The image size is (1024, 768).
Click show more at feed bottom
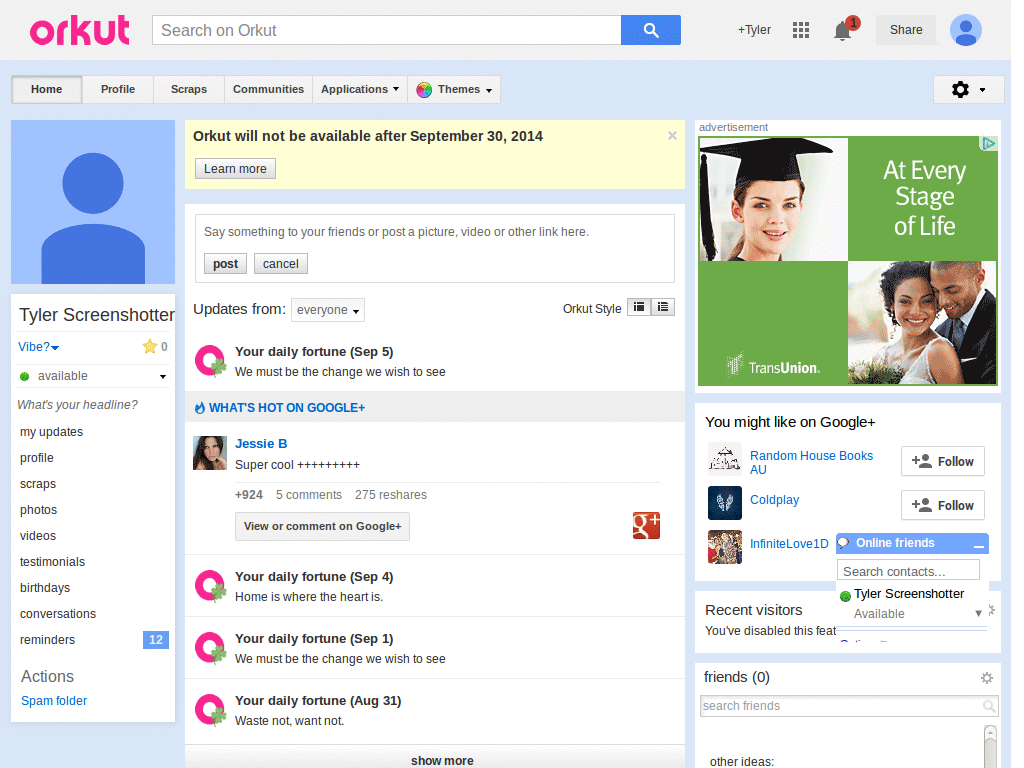point(442,761)
